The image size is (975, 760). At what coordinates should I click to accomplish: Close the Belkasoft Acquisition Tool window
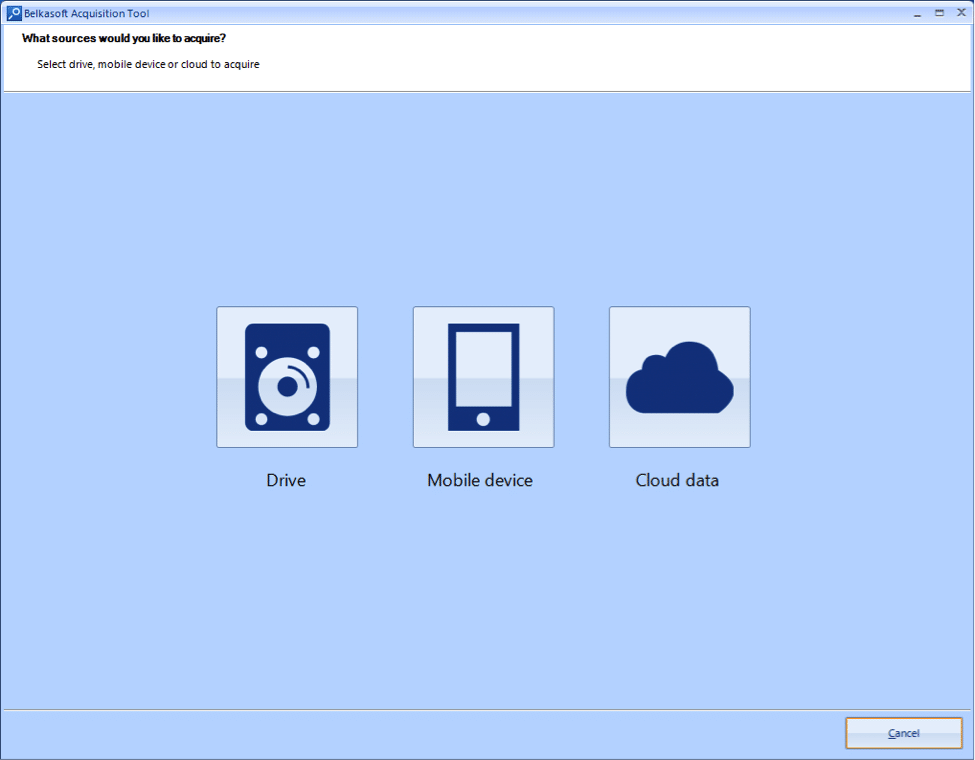coord(961,12)
